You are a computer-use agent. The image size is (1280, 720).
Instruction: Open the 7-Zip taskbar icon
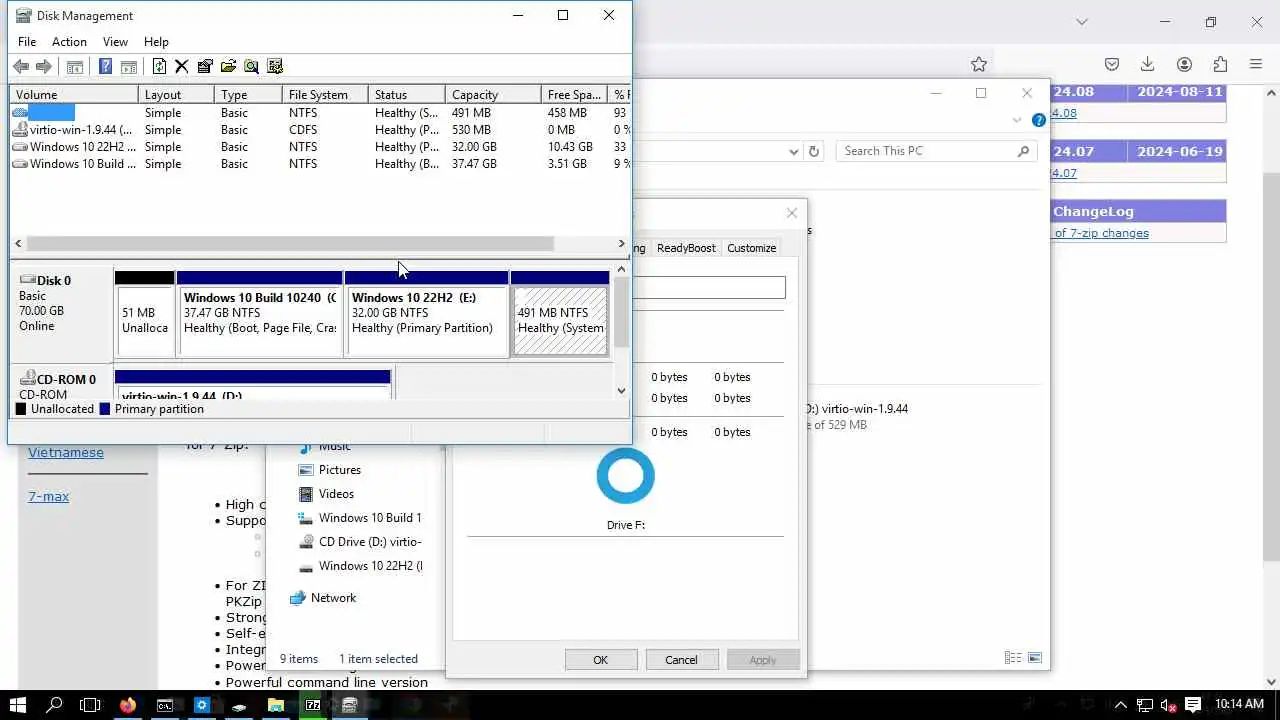313,705
